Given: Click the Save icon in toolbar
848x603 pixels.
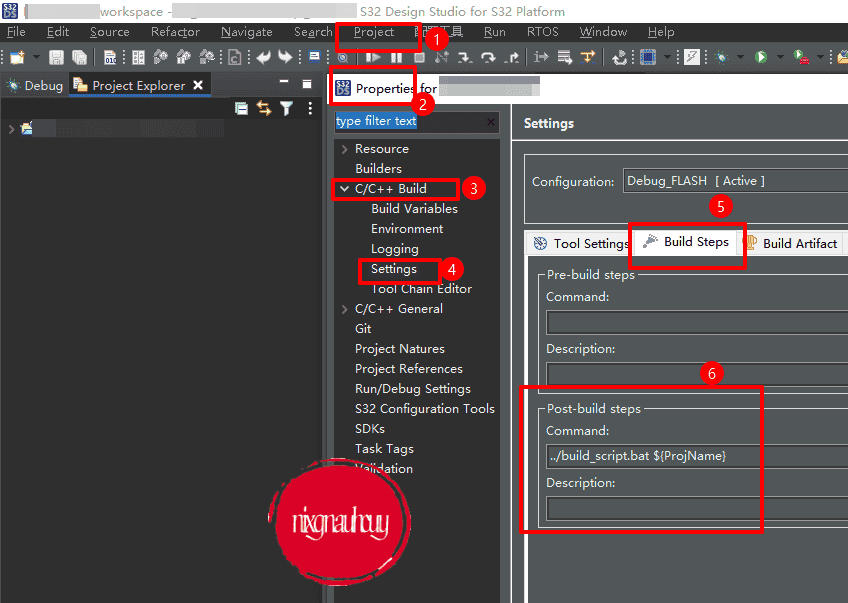Looking at the screenshot, I should [x=56, y=58].
